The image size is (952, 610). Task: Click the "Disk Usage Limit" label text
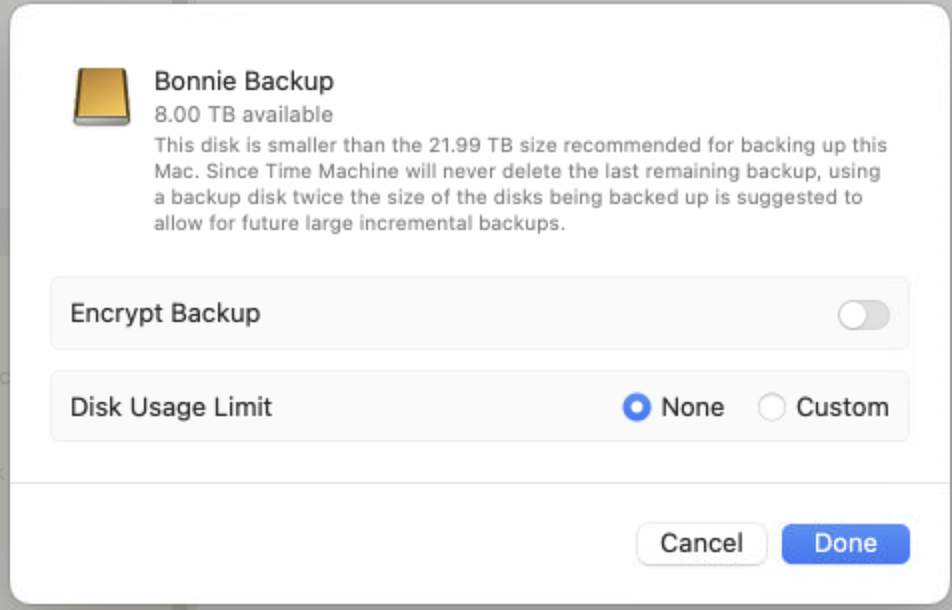point(171,407)
